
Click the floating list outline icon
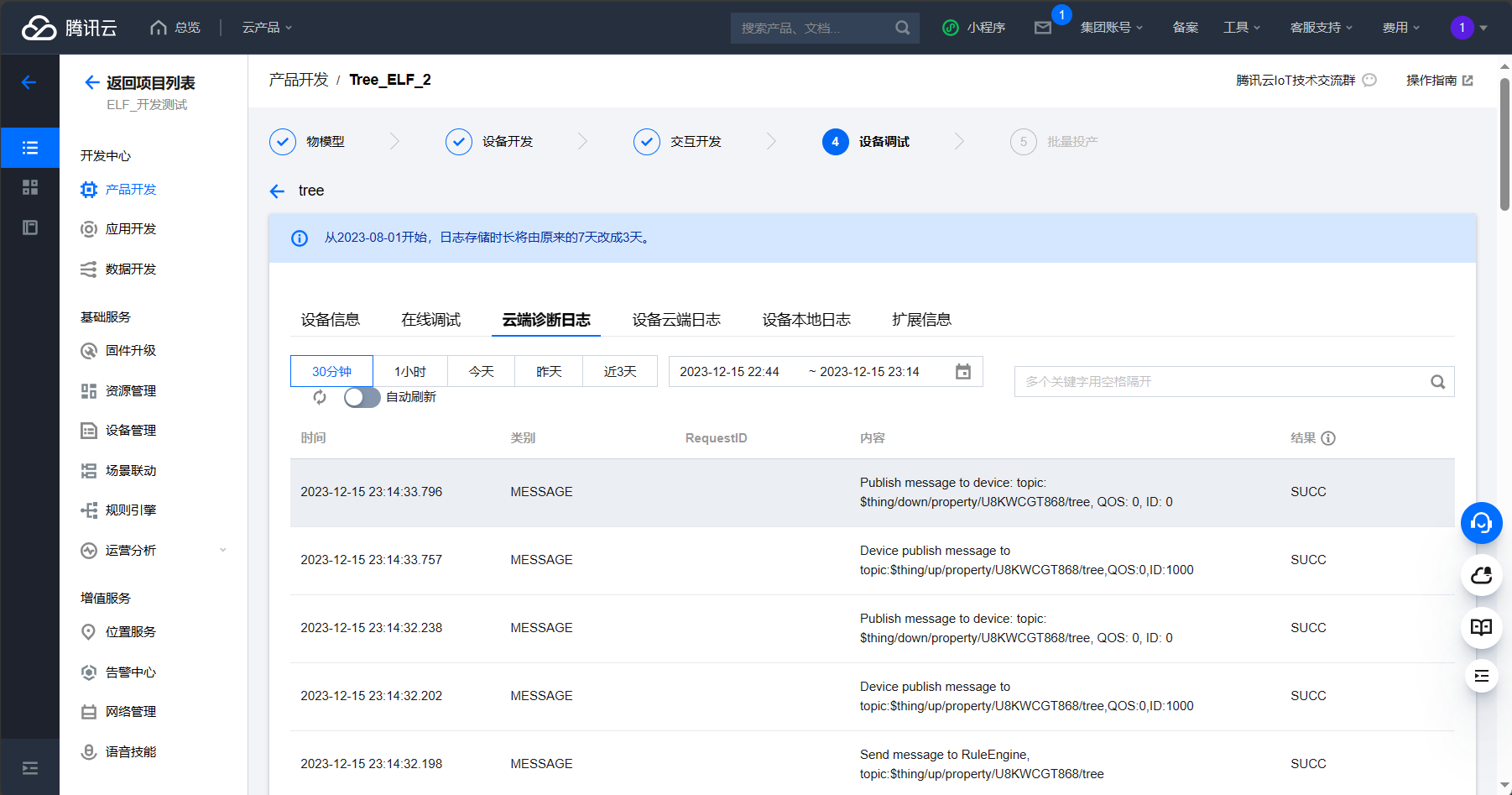click(1482, 676)
